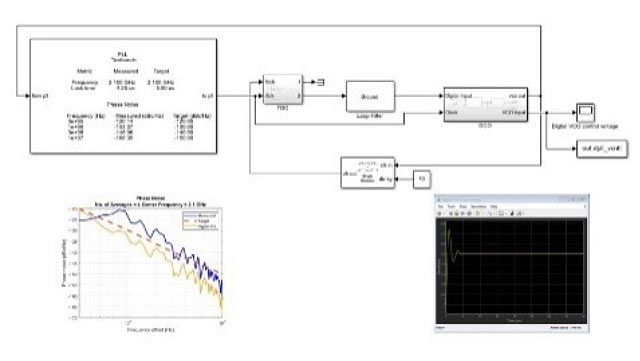Open Tools menu in scope window
The width and height of the screenshot is (640, 361).
click(451, 207)
